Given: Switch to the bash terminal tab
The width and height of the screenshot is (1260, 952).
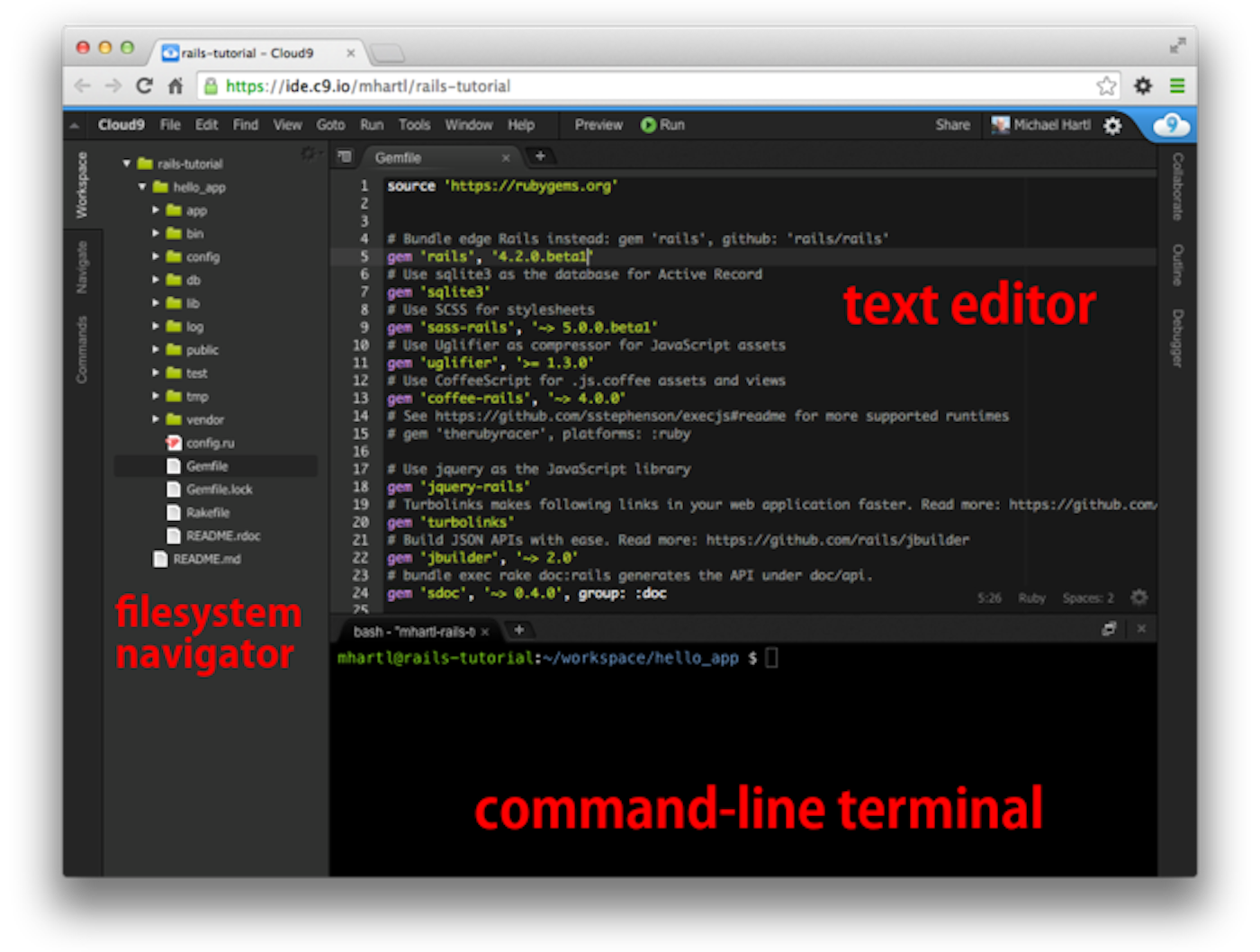Looking at the screenshot, I should click(x=415, y=631).
